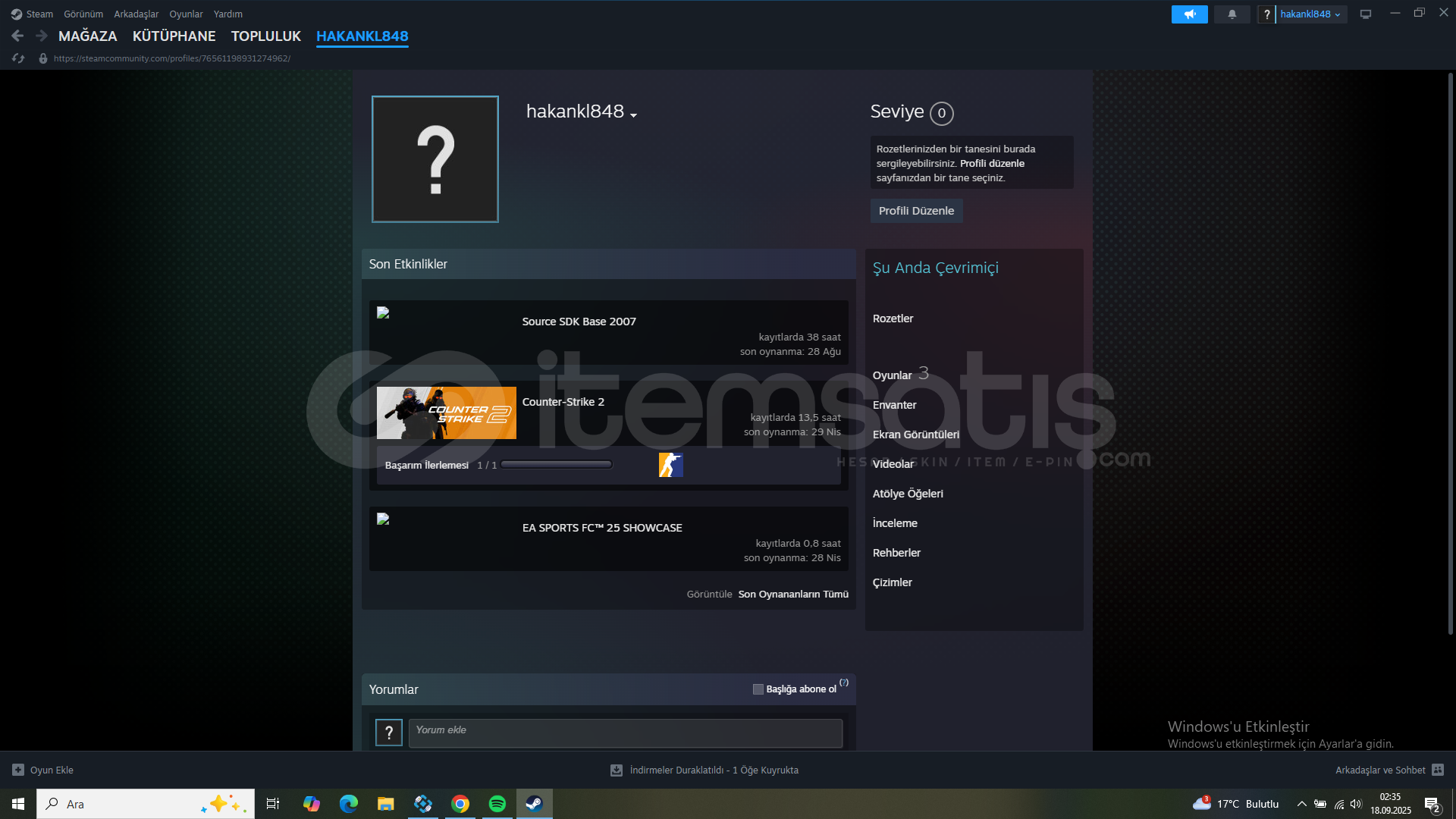The height and width of the screenshot is (819, 1456).
Task: Open the Windows Start menu
Action: tap(18, 804)
